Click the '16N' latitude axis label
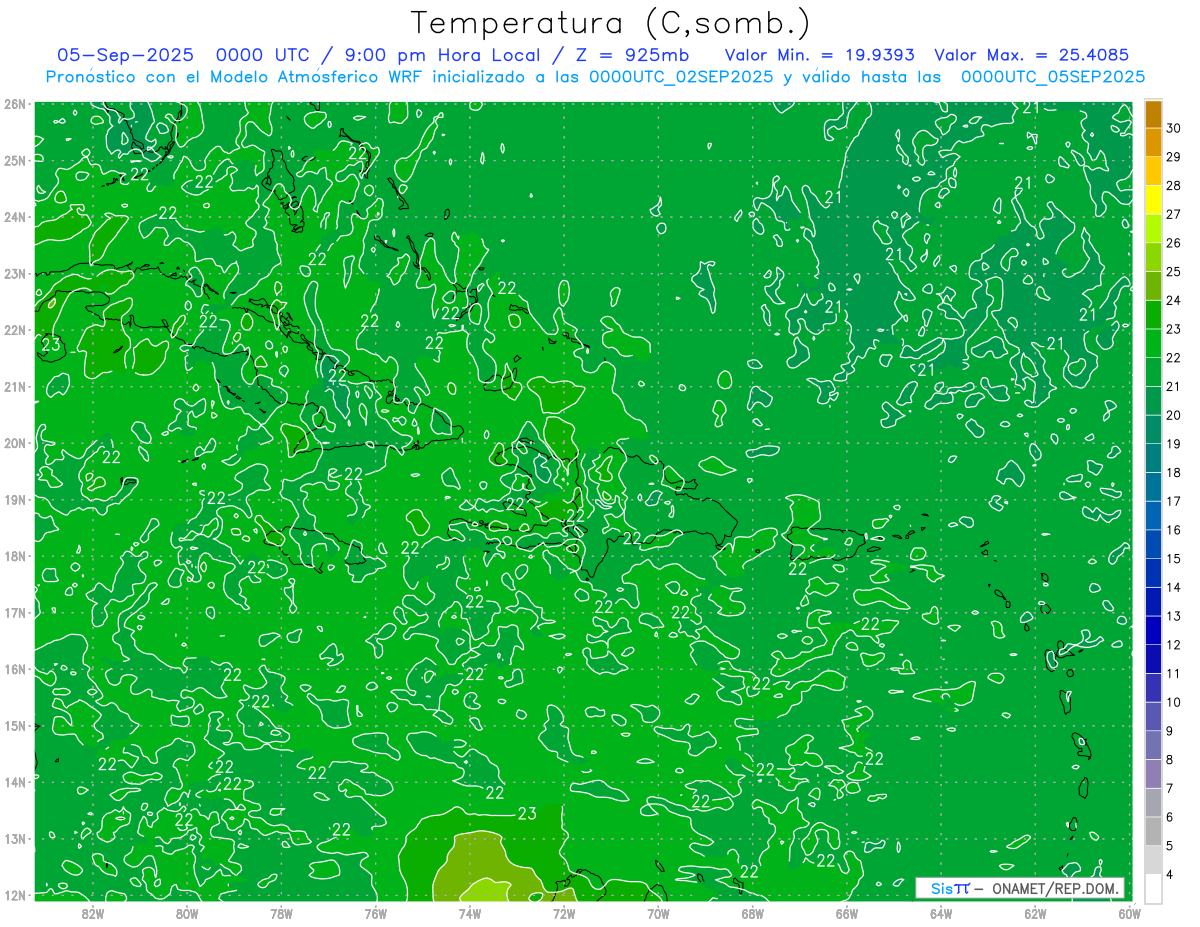The image size is (1200, 927). [14, 669]
